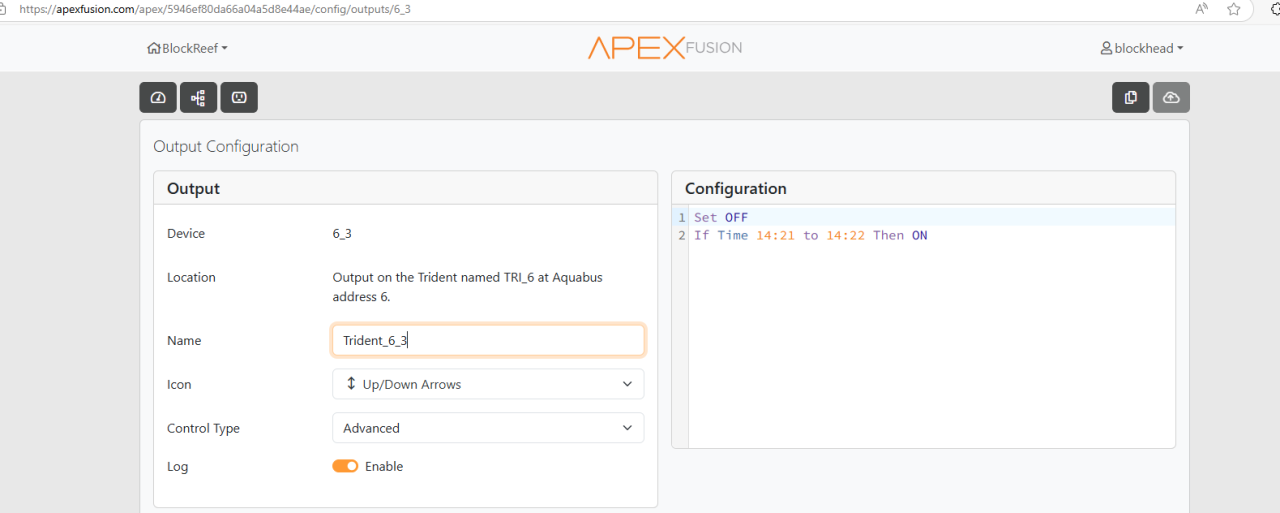
Task: Click the 'Enable' label next to Log
Action: pyautogui.click(x=384, y=466)
